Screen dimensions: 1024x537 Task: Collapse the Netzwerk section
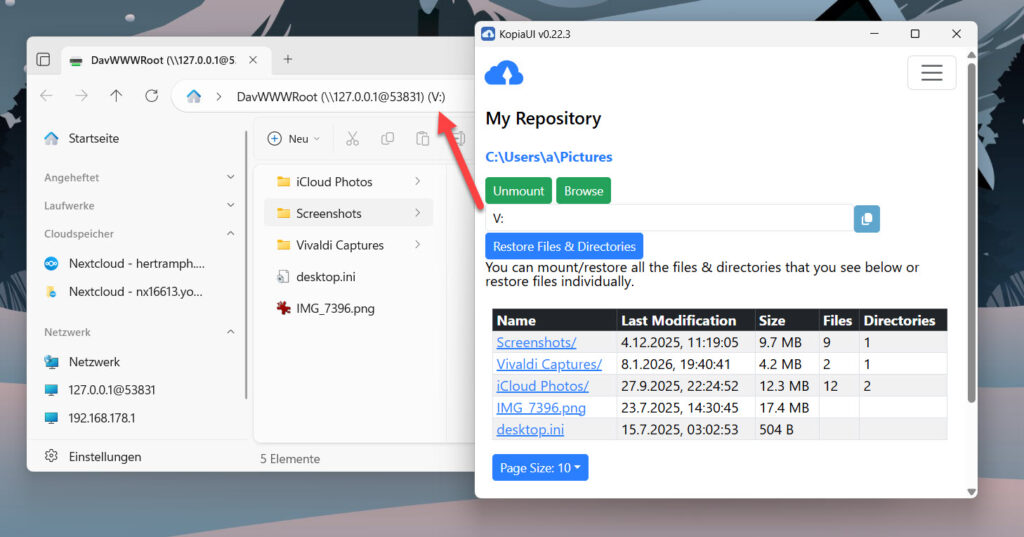(231, 332)
